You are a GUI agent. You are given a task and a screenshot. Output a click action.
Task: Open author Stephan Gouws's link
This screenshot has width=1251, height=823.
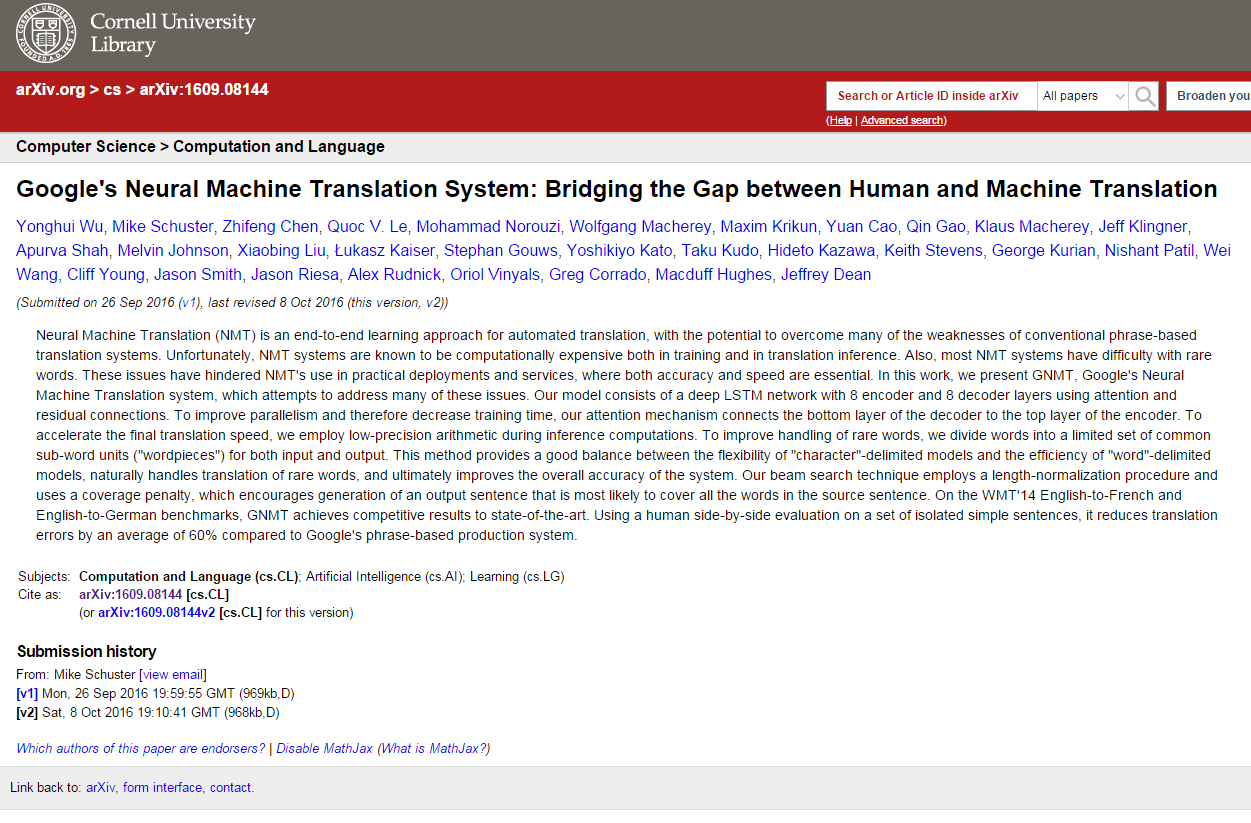point(500,250)
